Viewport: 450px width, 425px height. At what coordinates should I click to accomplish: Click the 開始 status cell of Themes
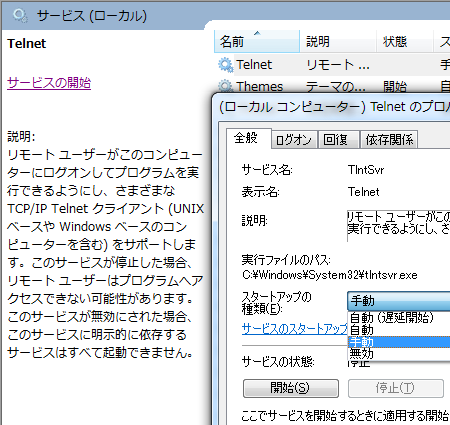[x=395, y=87]
